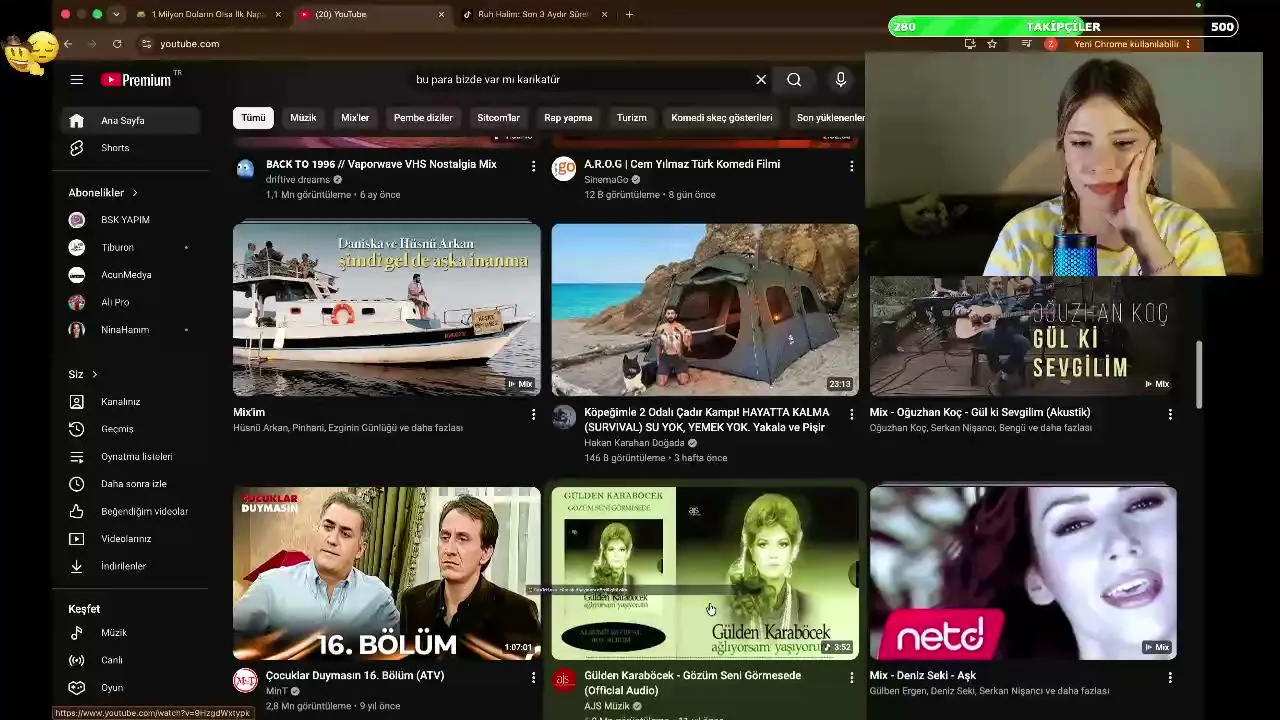Play the tent camping video thumbnail
1280x720 pixels.
tap(705, 310)
